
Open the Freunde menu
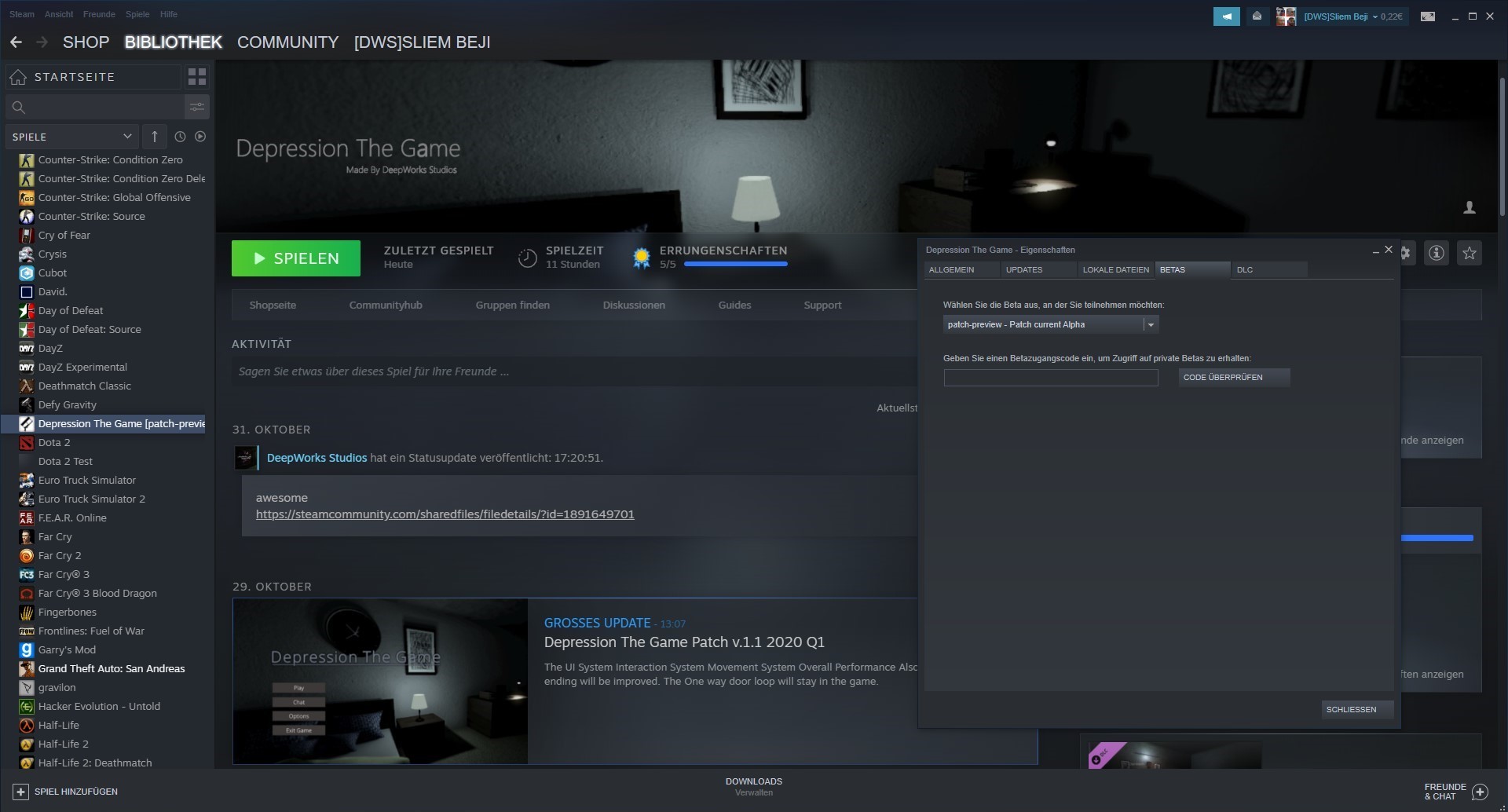99,14
